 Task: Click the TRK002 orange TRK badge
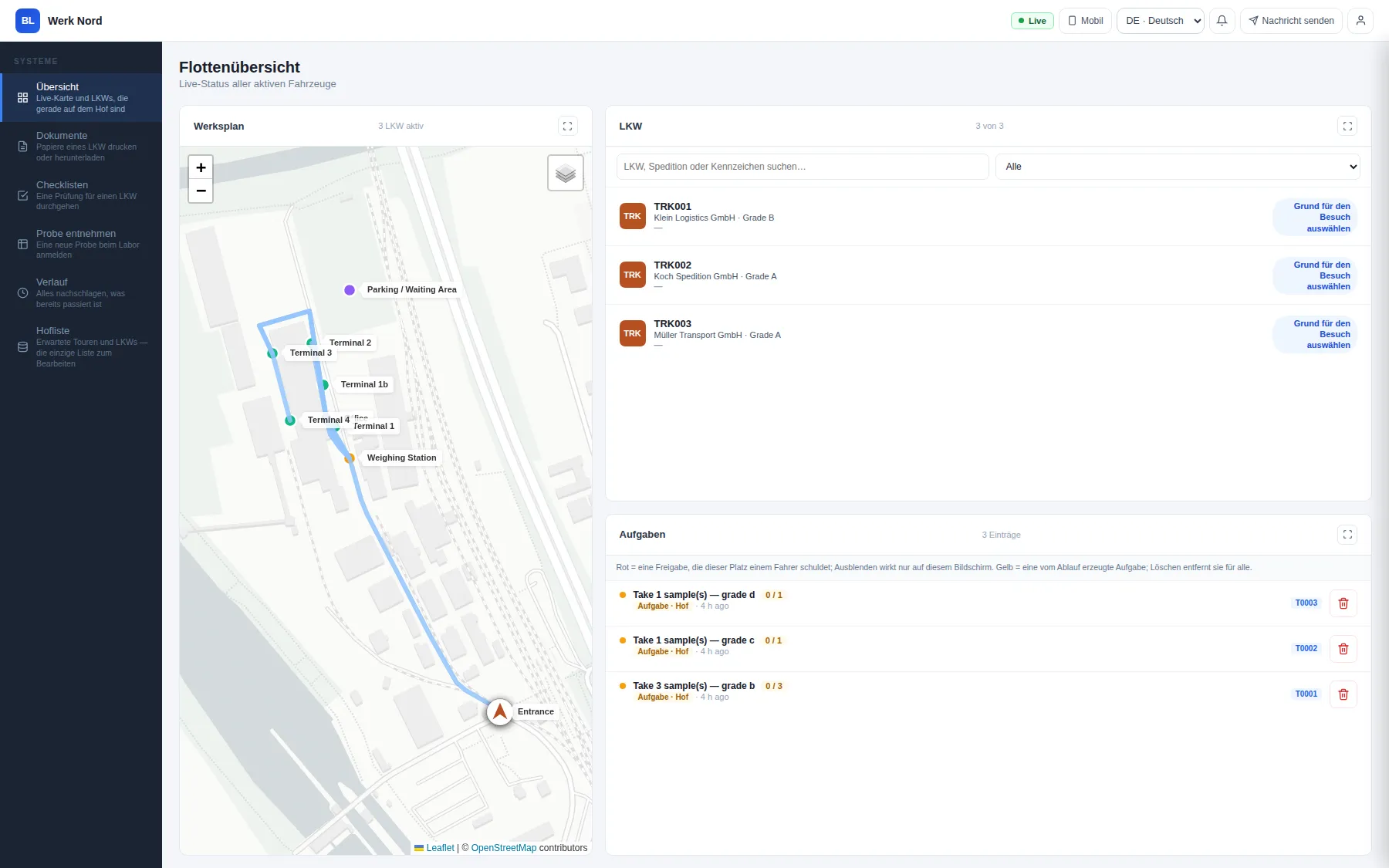[633, 275]
